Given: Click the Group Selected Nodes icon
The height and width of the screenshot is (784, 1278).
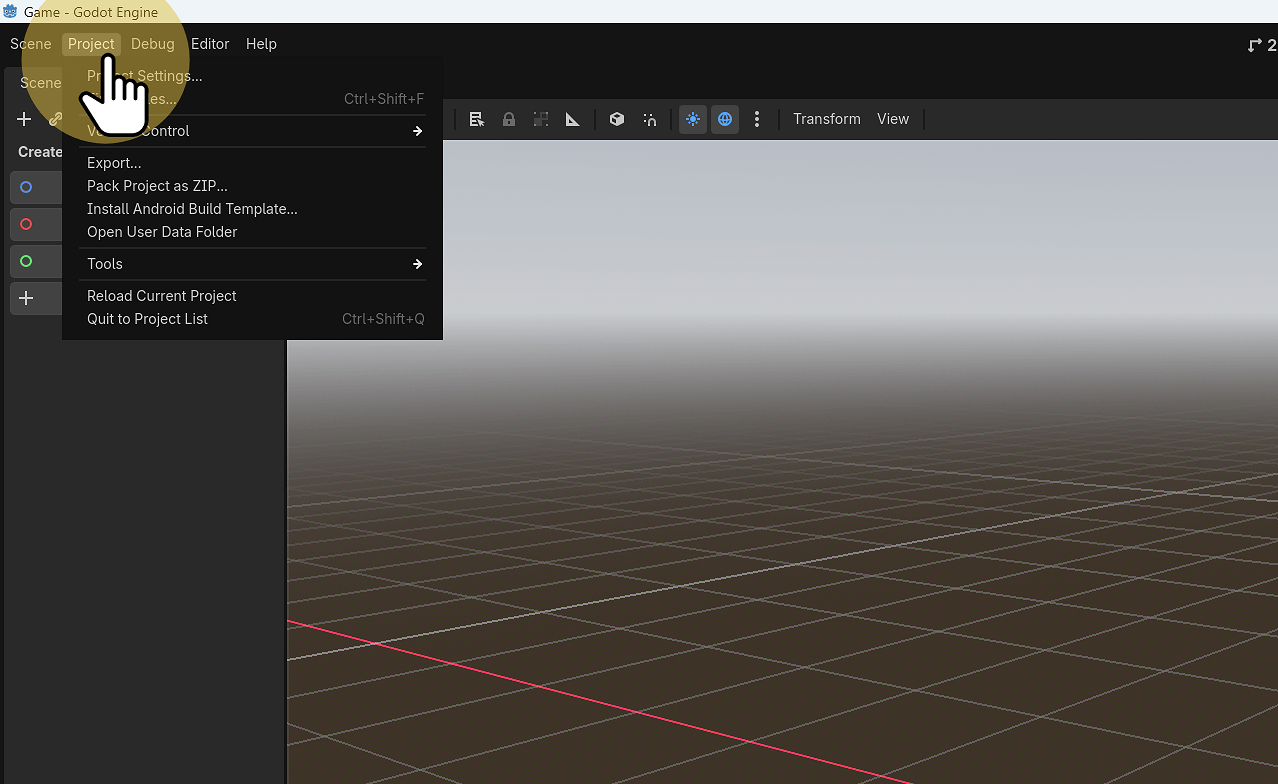Looking at the screenshot, I should pos(541,119).
